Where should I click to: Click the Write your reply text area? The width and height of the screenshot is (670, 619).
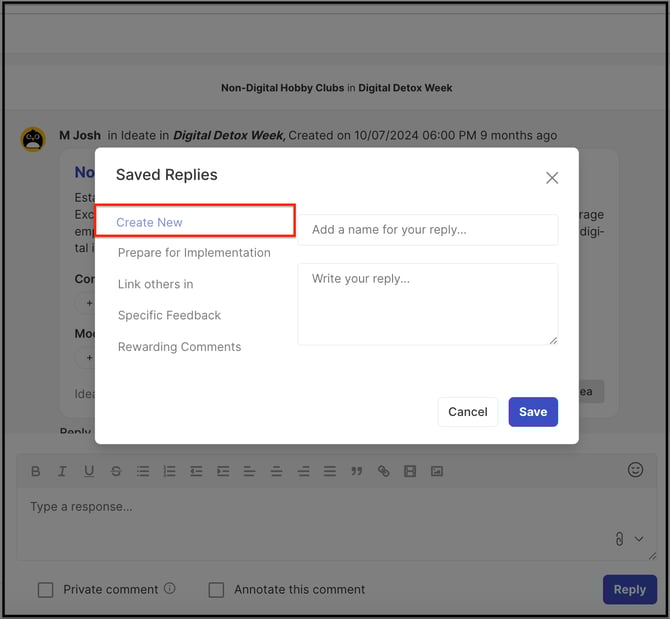tap(427, 304)
